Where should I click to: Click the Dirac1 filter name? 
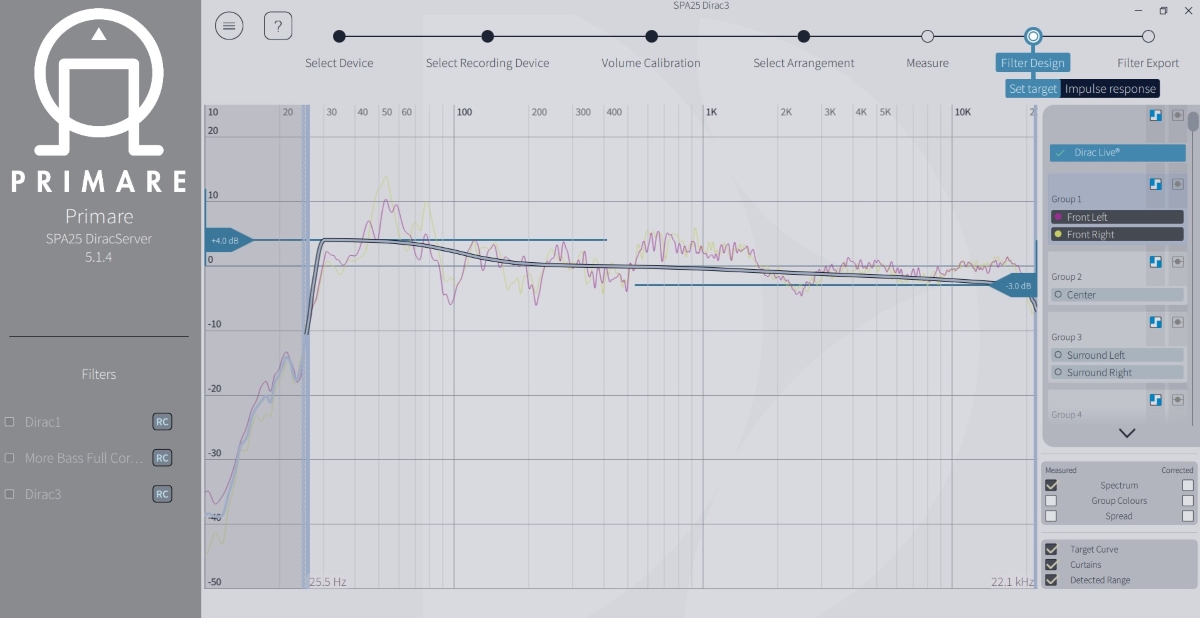43,422
